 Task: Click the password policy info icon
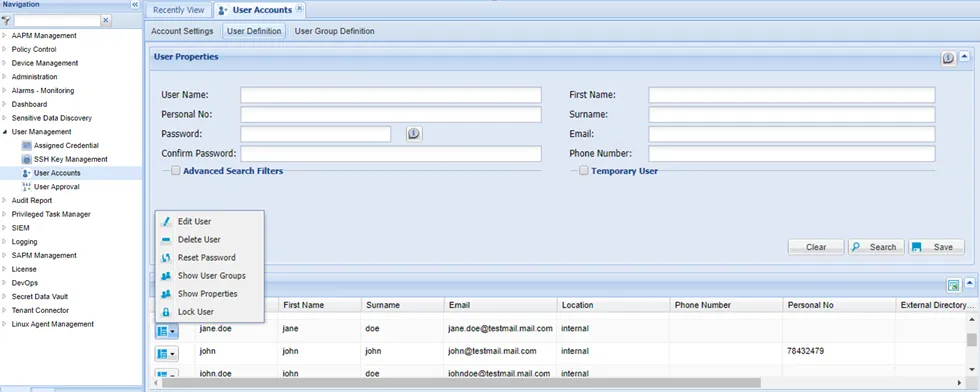(x=414, y=134)
